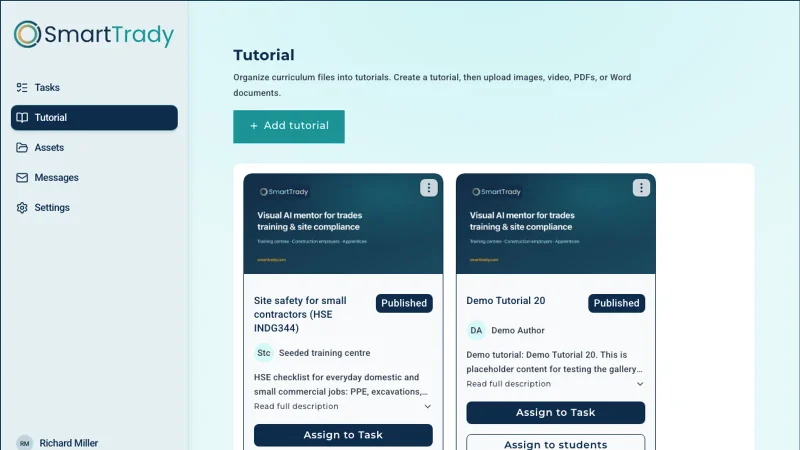This screenshot has width=800, height=450.
Task: Open the Tasks menu item
Action: [94, 88]
